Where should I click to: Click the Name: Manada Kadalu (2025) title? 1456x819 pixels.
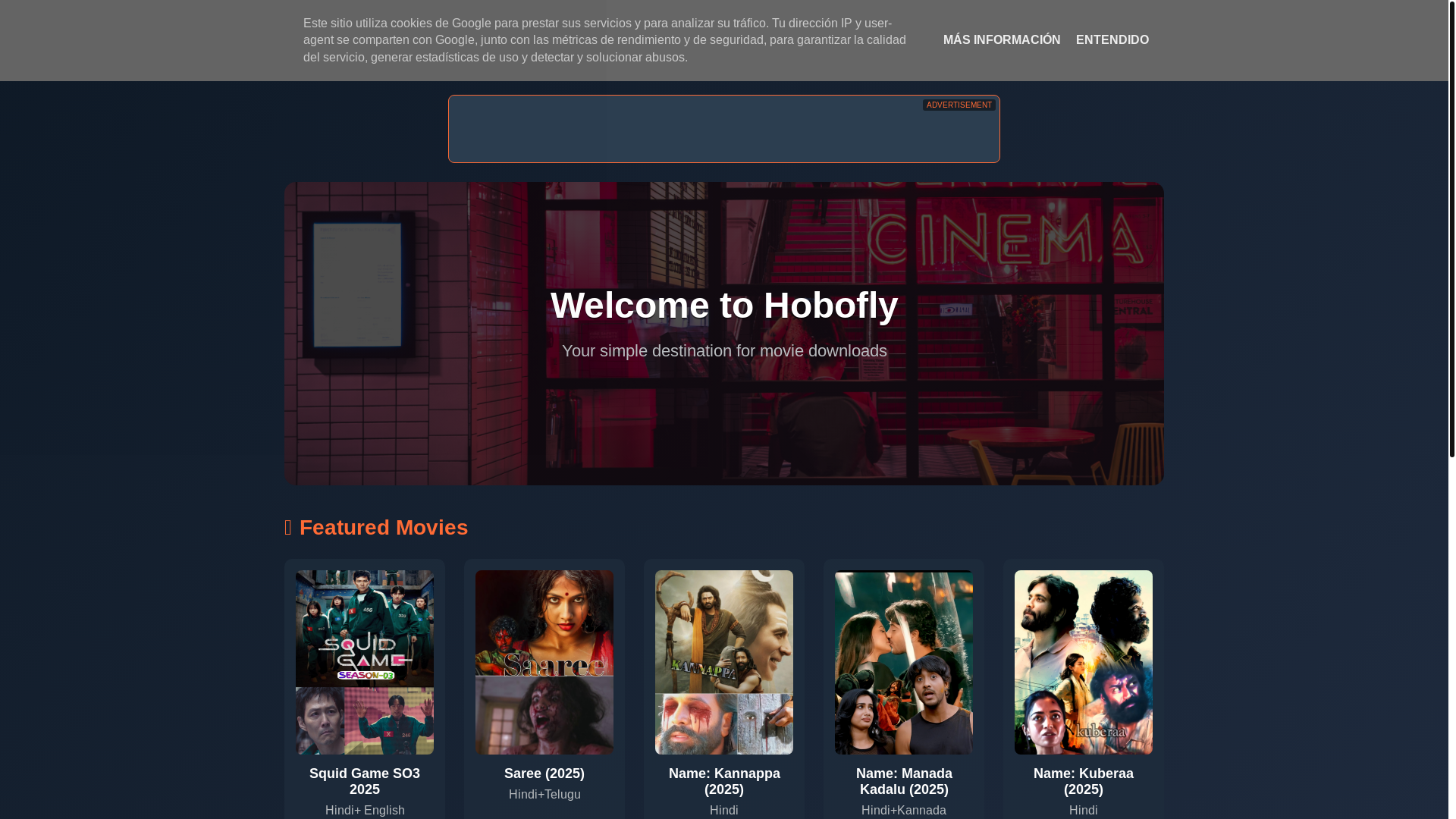click(904, 781)
